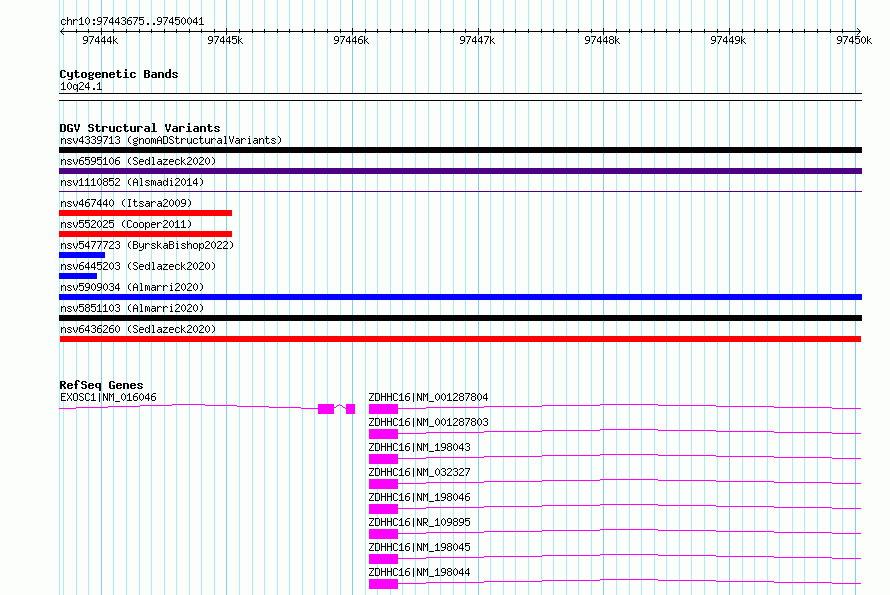Click the short blue bar under nsv5477723
This screenshot has width=890, height=595.
coord(82,255)
